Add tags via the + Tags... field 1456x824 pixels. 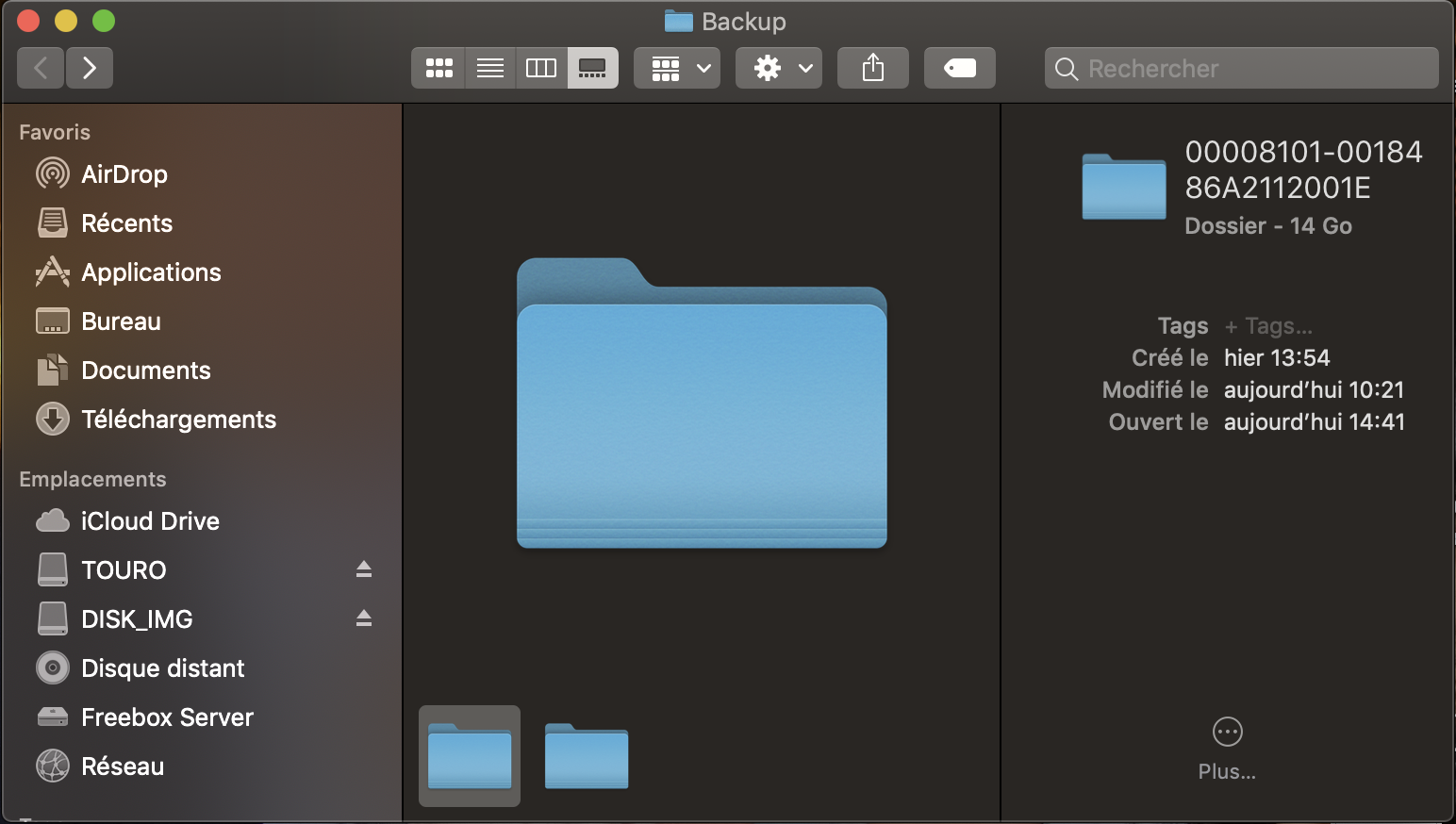coord(1268,326)
